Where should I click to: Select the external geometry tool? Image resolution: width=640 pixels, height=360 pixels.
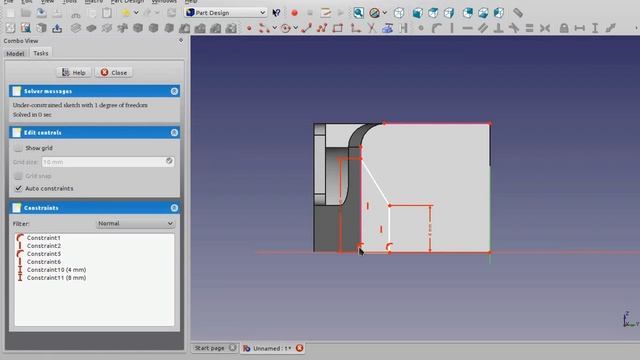[x=387, y=28]
